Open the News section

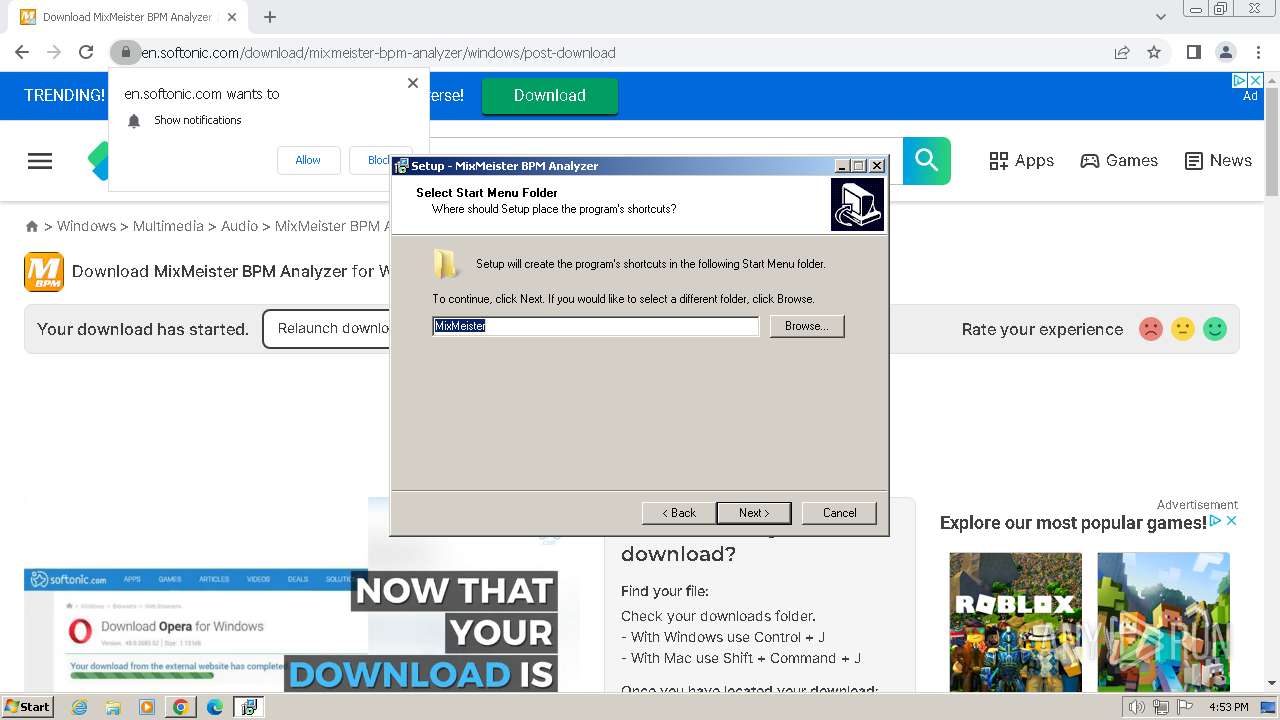point(1218,160)
